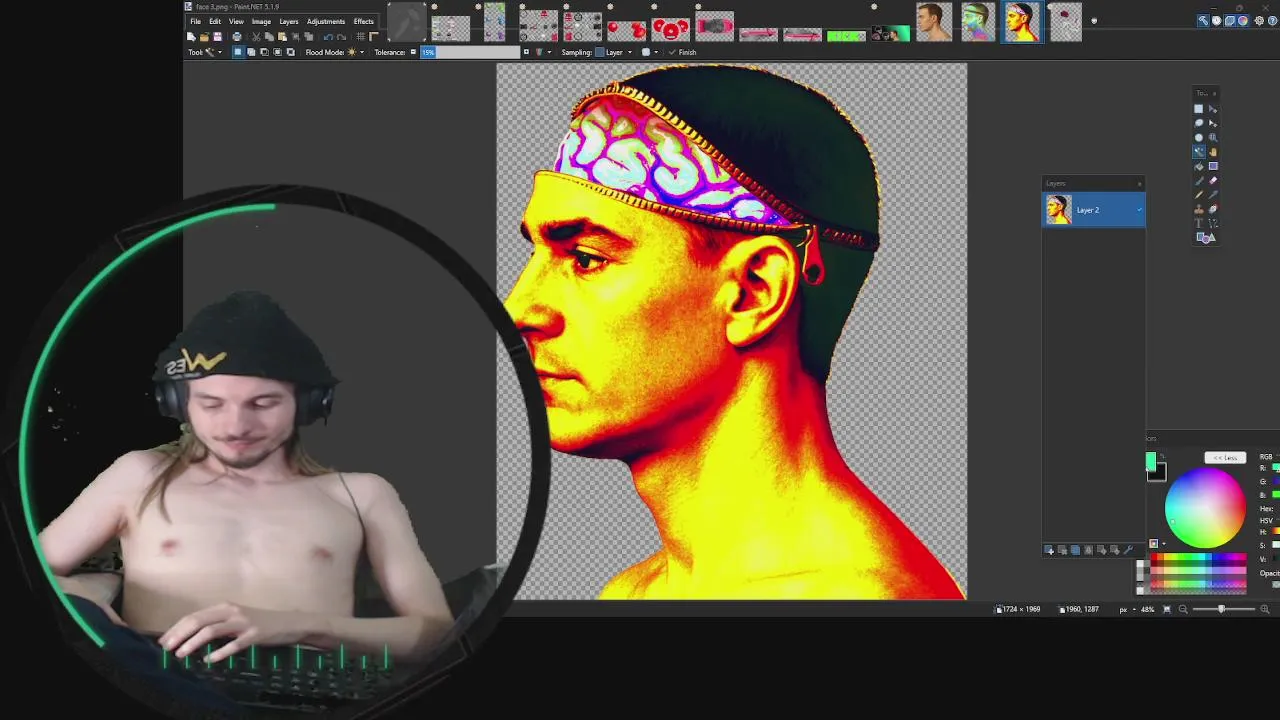The image size is (1280, 720).
Task: Adjust the Tolerance 15% slider bar
Action: tap(471, 52)
